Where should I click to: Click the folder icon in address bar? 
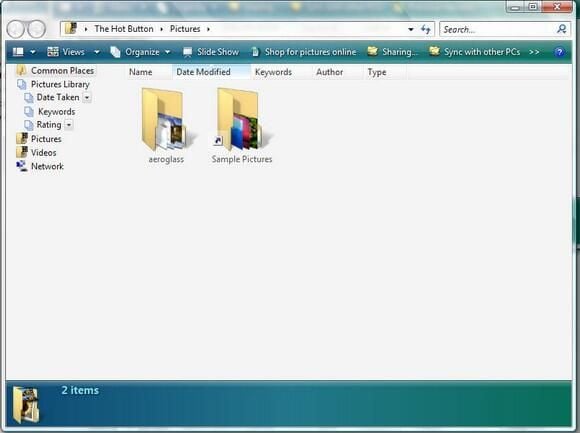pyautogui.click(x=71, y=28)
